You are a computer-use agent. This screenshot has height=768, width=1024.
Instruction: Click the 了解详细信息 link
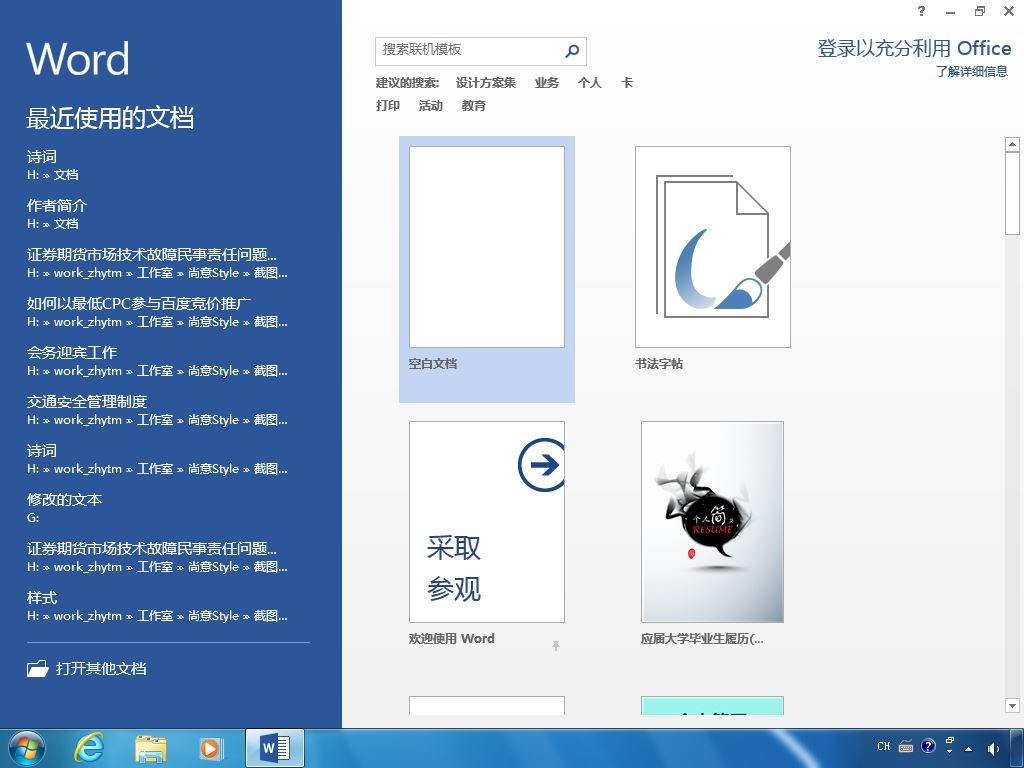click(972, 71)
